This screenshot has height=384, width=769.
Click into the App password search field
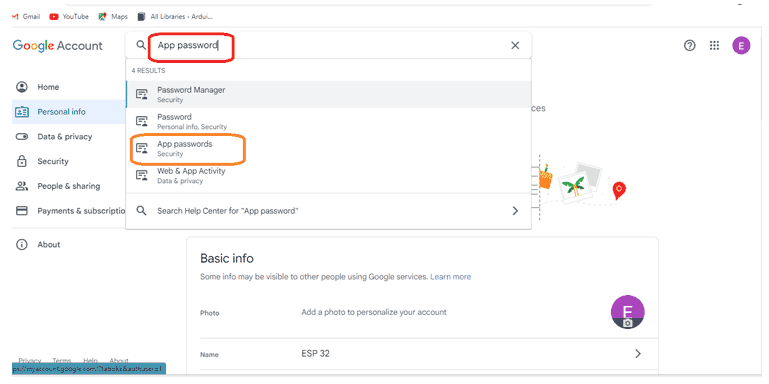click(x=329, y=45)
